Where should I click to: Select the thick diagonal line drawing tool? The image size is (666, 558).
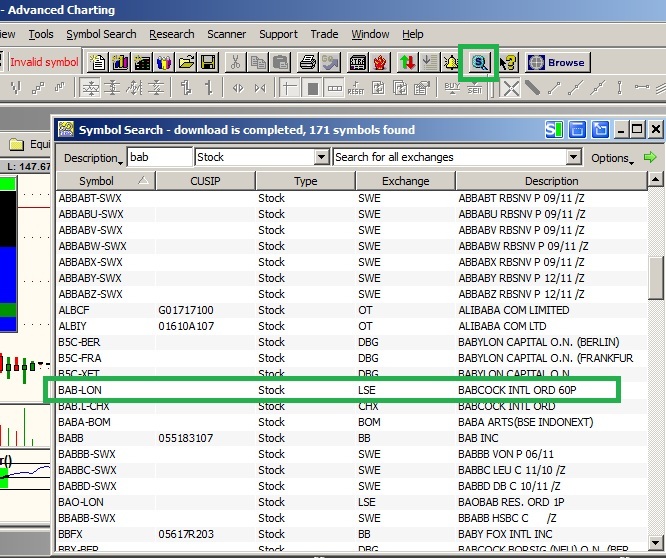(x=532, y=88)
